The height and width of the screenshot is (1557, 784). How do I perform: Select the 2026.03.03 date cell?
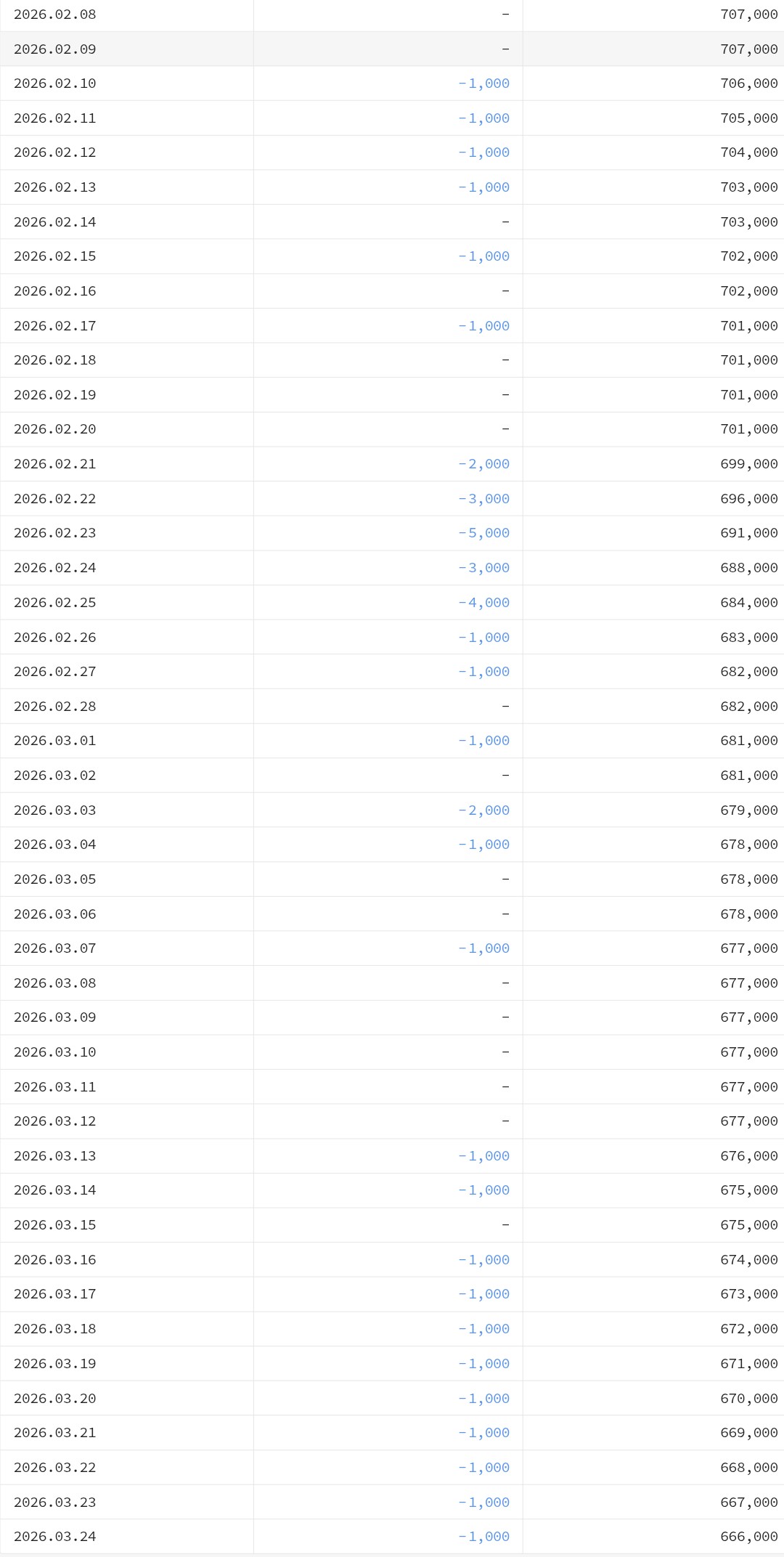pyautogui.click(x=55, y=810)
